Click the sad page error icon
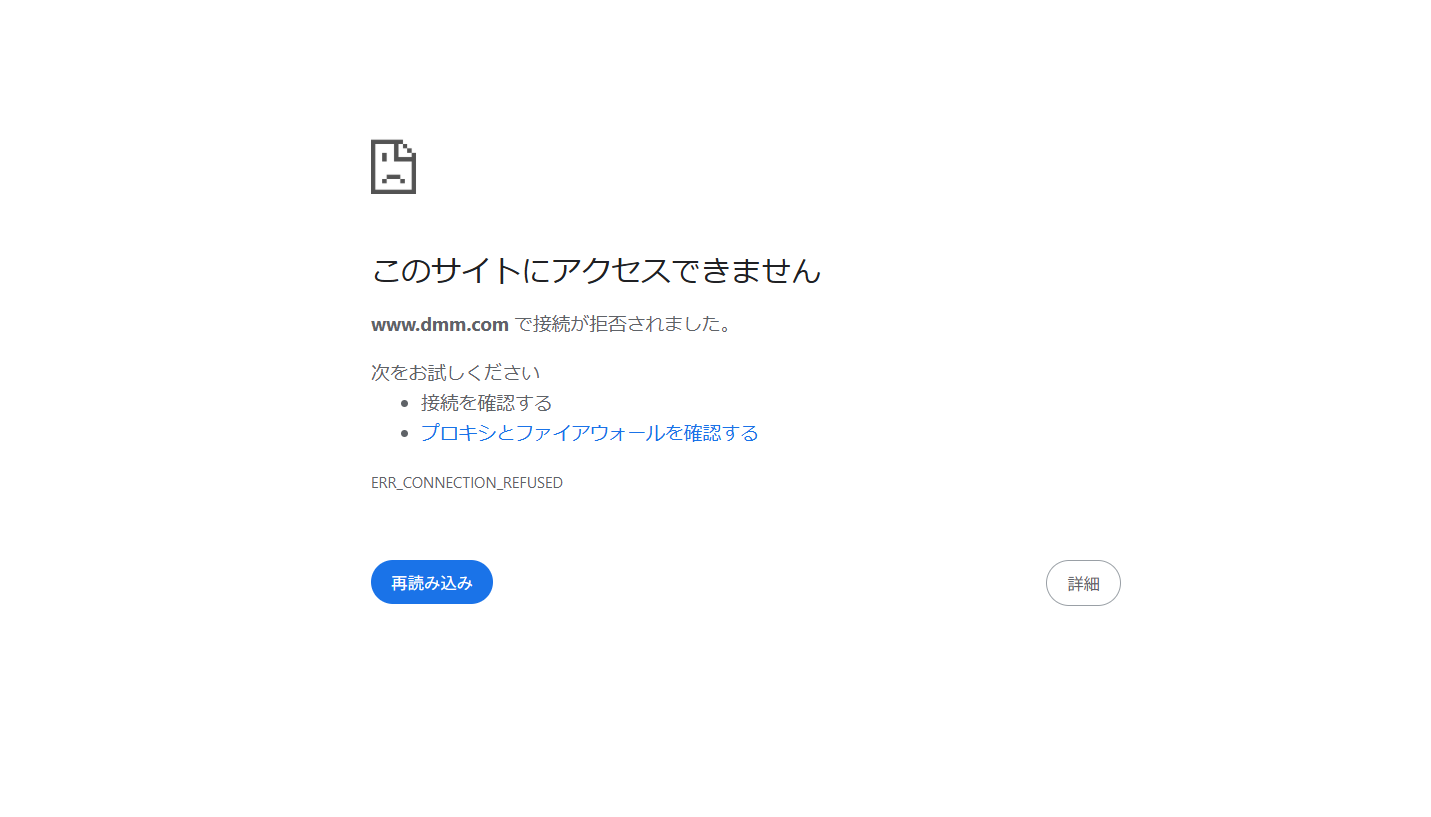The height and width of the screenshot is (817, 1431). [x=393, y=167]
